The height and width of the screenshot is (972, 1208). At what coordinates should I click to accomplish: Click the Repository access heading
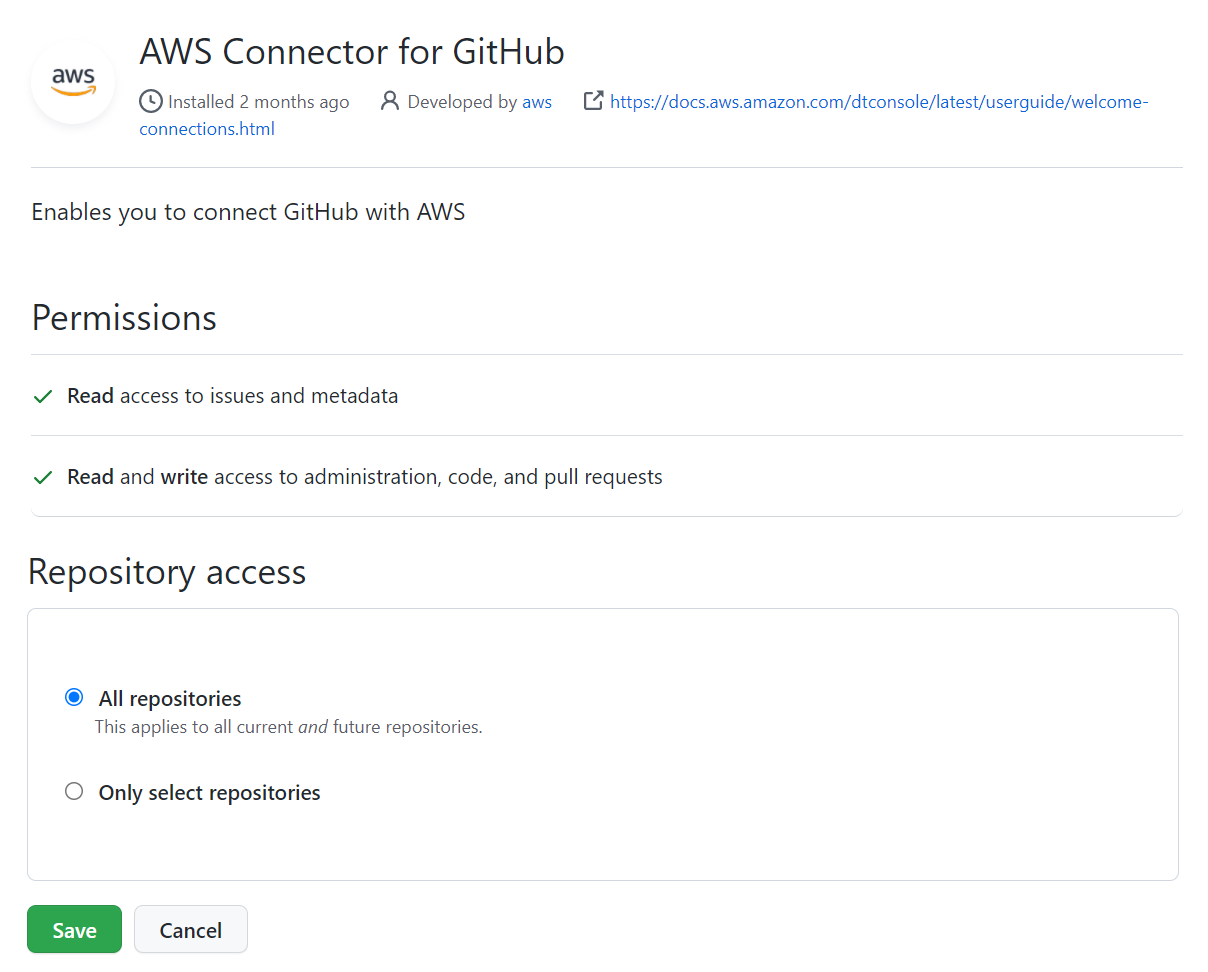(x=167, y=571)
